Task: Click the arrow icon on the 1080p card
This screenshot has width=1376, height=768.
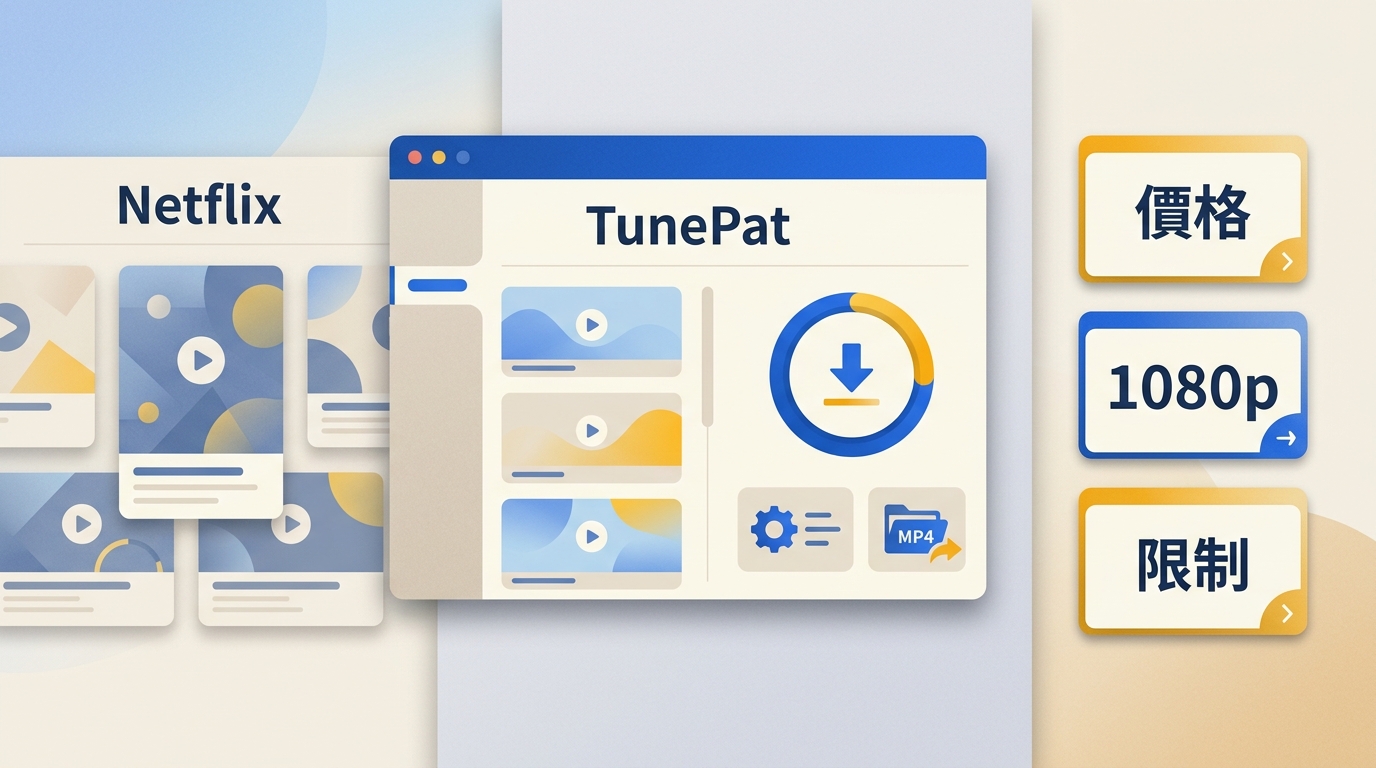Action: click(x=1286, y=438)
